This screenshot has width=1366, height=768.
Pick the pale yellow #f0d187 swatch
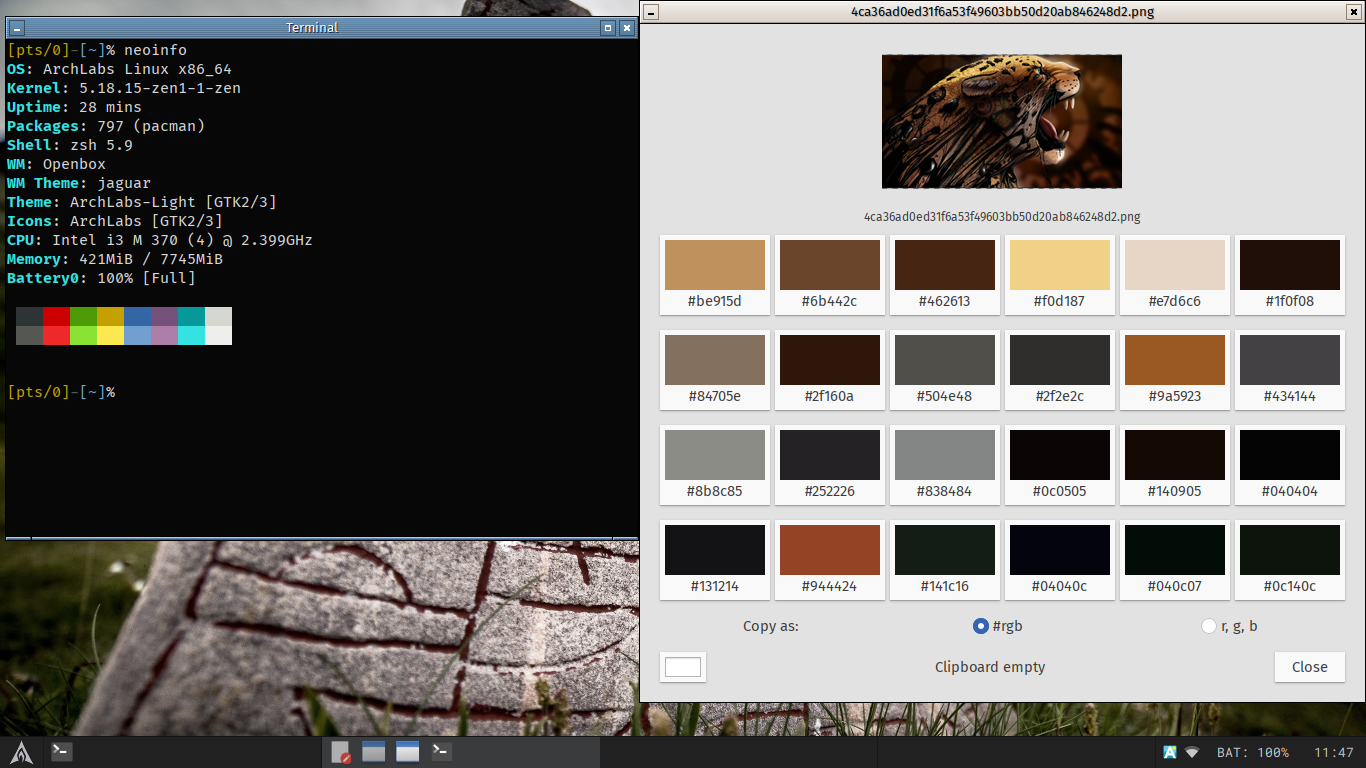(x=1060, y=275)
